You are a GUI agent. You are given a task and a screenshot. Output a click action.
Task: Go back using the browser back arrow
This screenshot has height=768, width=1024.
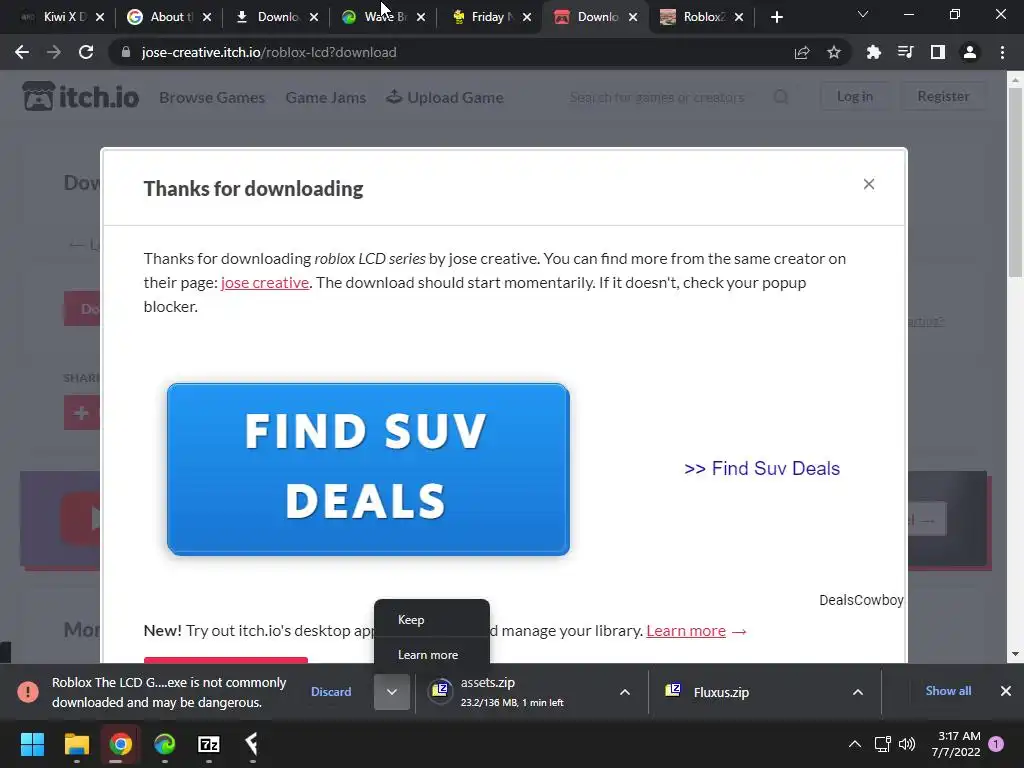click(22, 52)
